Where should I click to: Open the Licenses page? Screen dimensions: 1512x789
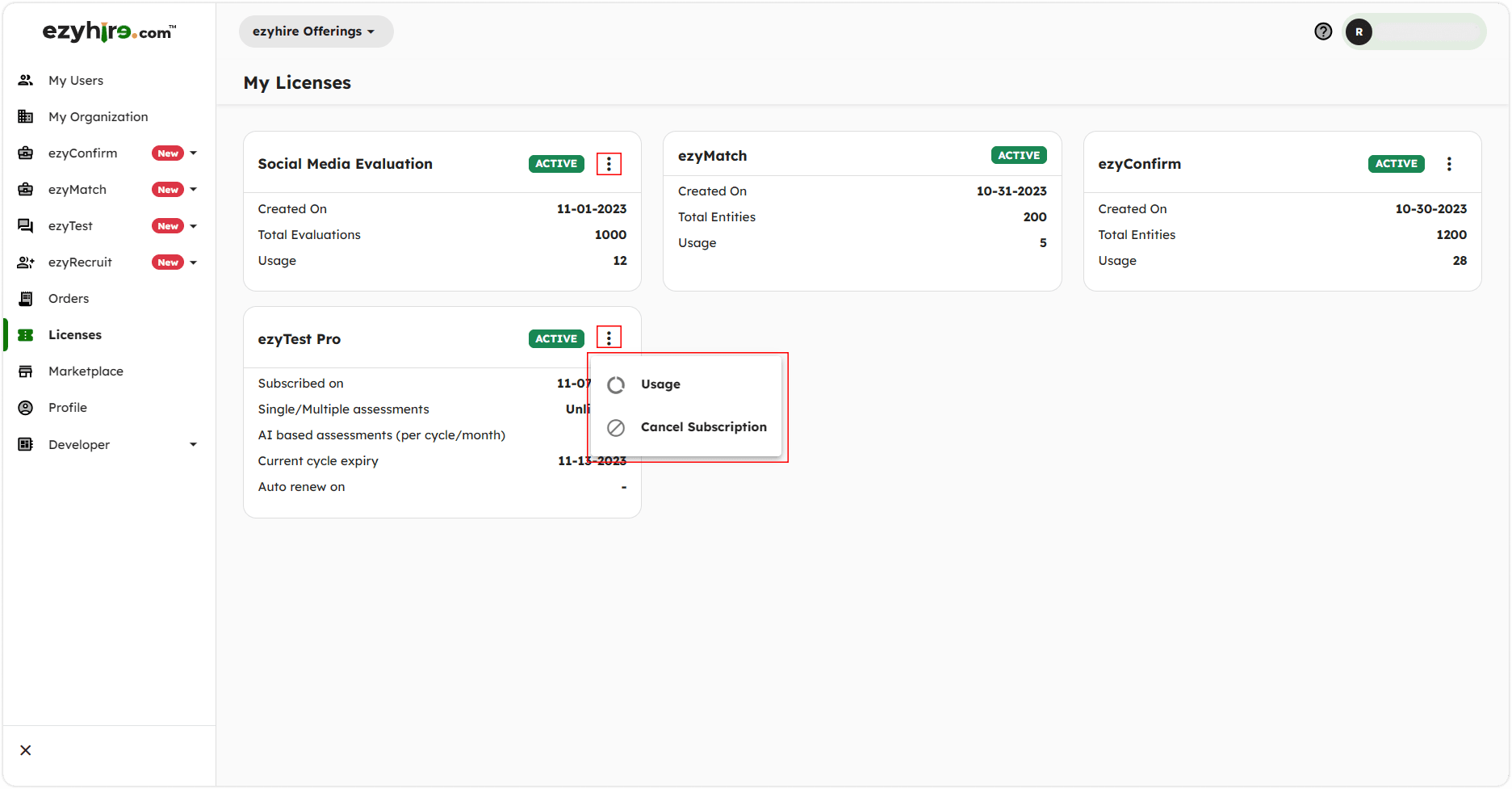75,334
